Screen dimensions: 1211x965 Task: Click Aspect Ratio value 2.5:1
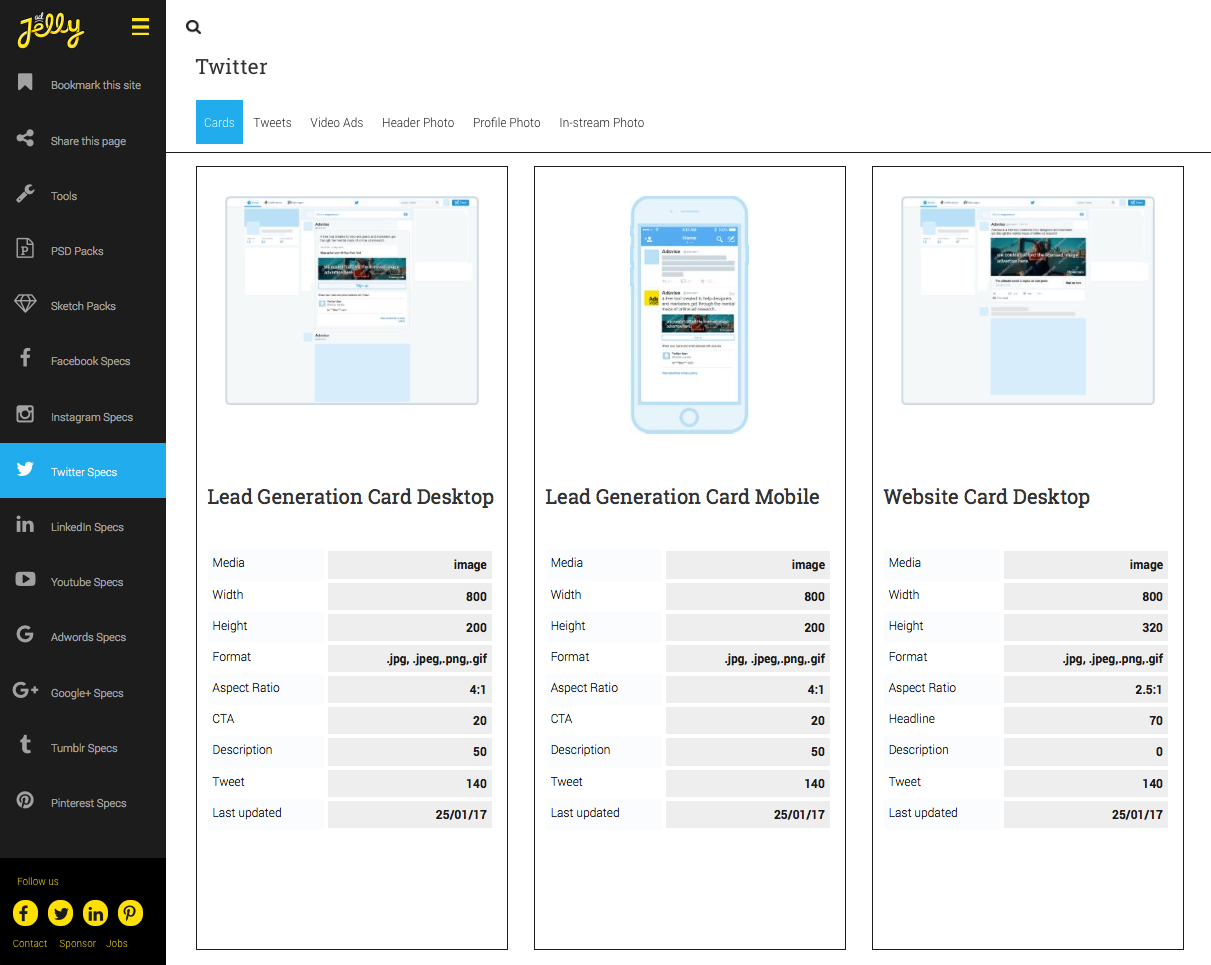pyautogui.click(x=1086, y=689)
